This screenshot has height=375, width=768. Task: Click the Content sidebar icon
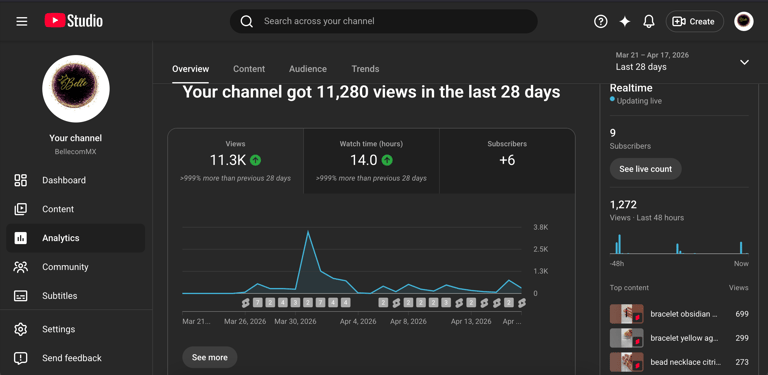click(x=21, y=209)
